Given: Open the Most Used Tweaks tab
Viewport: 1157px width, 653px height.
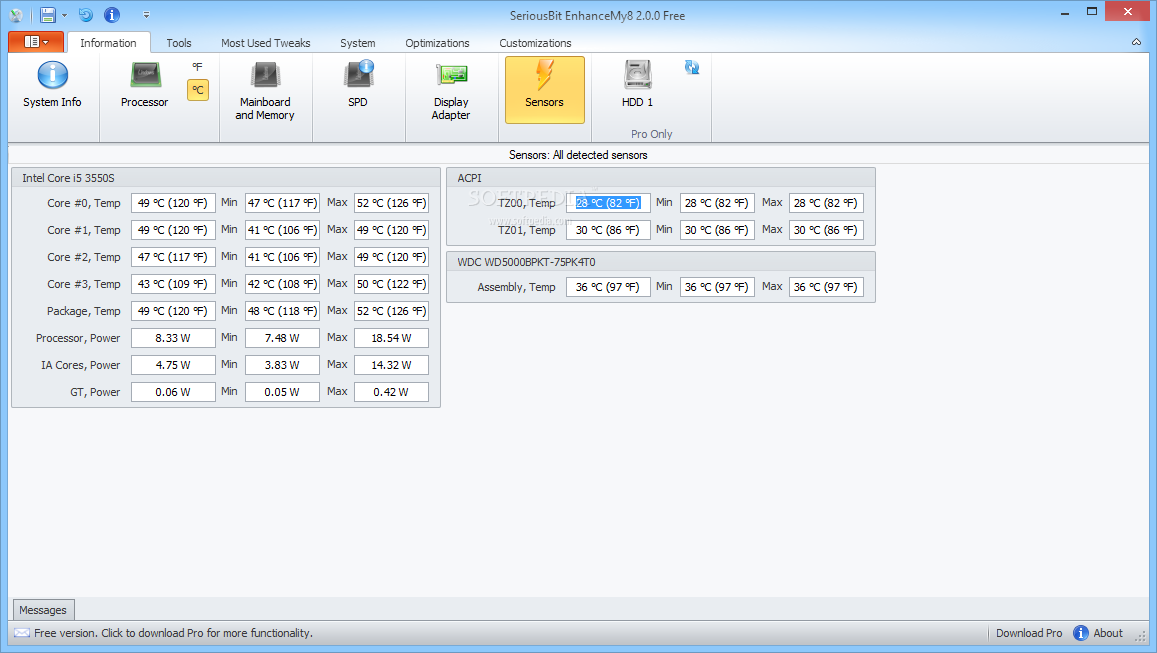Looking at the screenshot, I should [266, 43].
